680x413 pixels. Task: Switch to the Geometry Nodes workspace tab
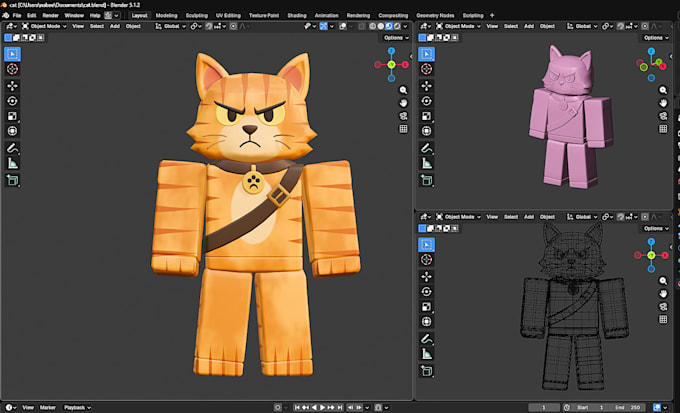[x=435, y=15]
